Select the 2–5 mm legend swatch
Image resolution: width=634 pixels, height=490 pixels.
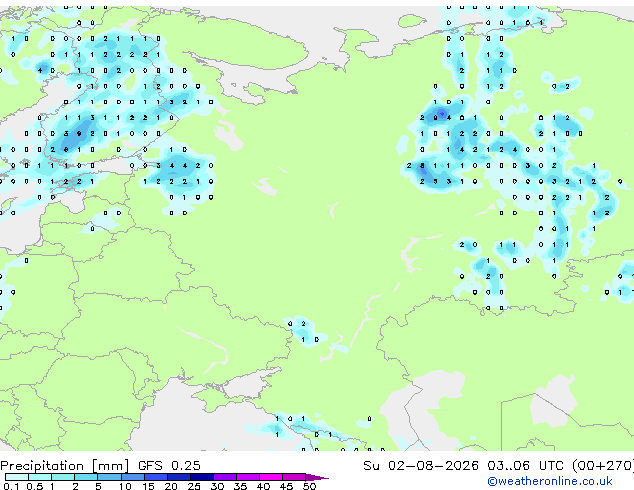(x=86, y=477)
